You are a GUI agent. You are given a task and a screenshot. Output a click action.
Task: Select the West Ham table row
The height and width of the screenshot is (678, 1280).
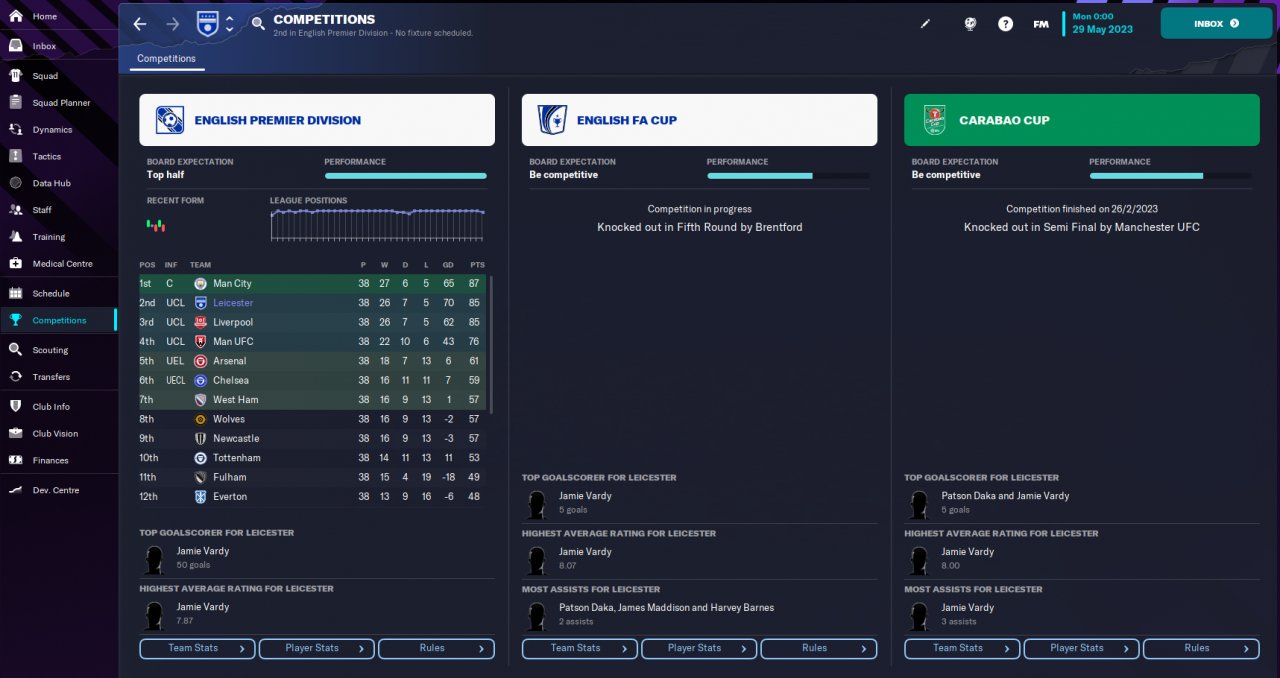313,400
